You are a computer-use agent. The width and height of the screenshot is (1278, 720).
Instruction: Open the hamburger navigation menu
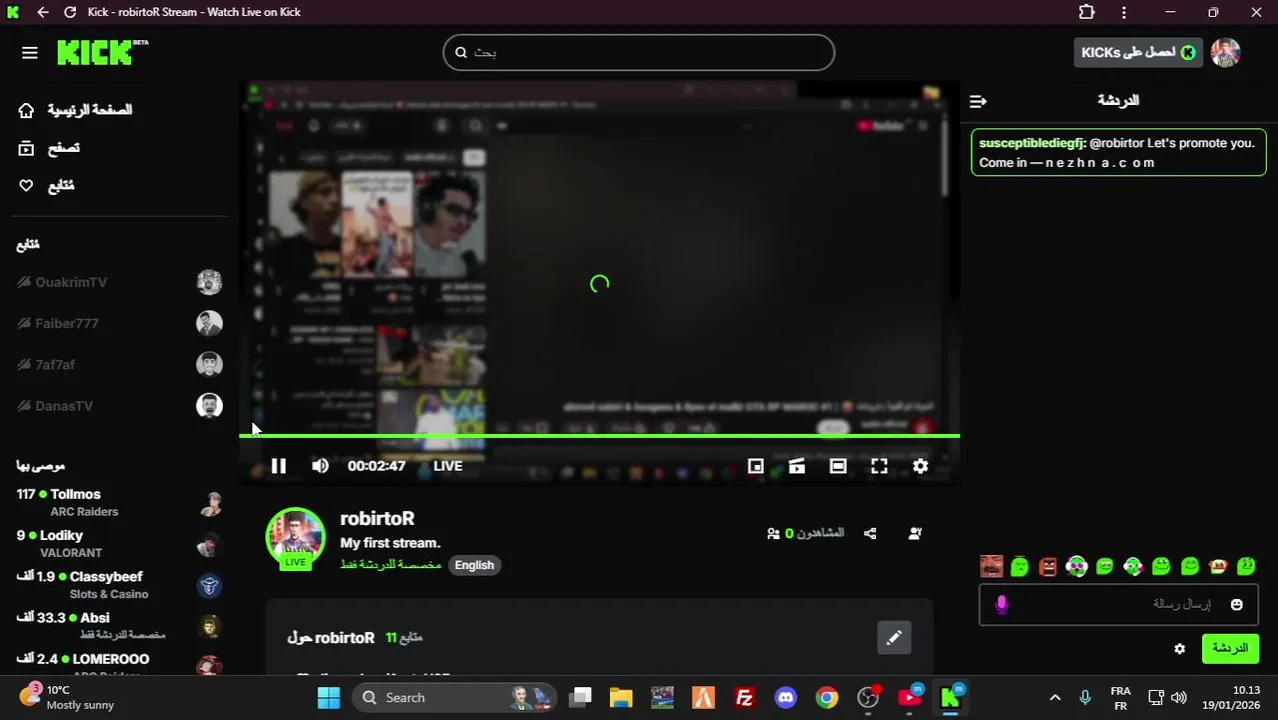tap(29, 53)
